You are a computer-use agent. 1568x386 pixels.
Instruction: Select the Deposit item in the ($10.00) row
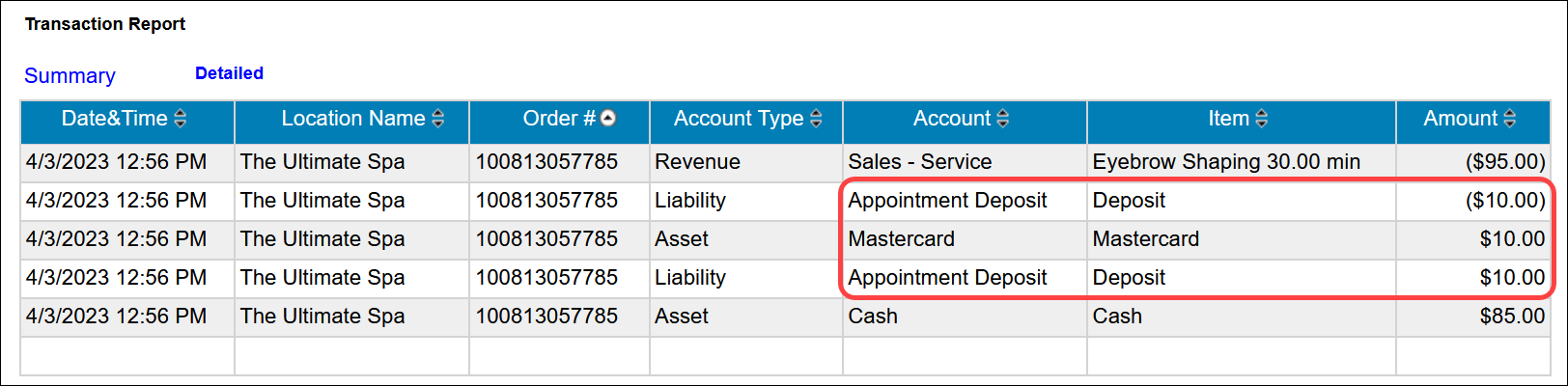coord(1242,201)
